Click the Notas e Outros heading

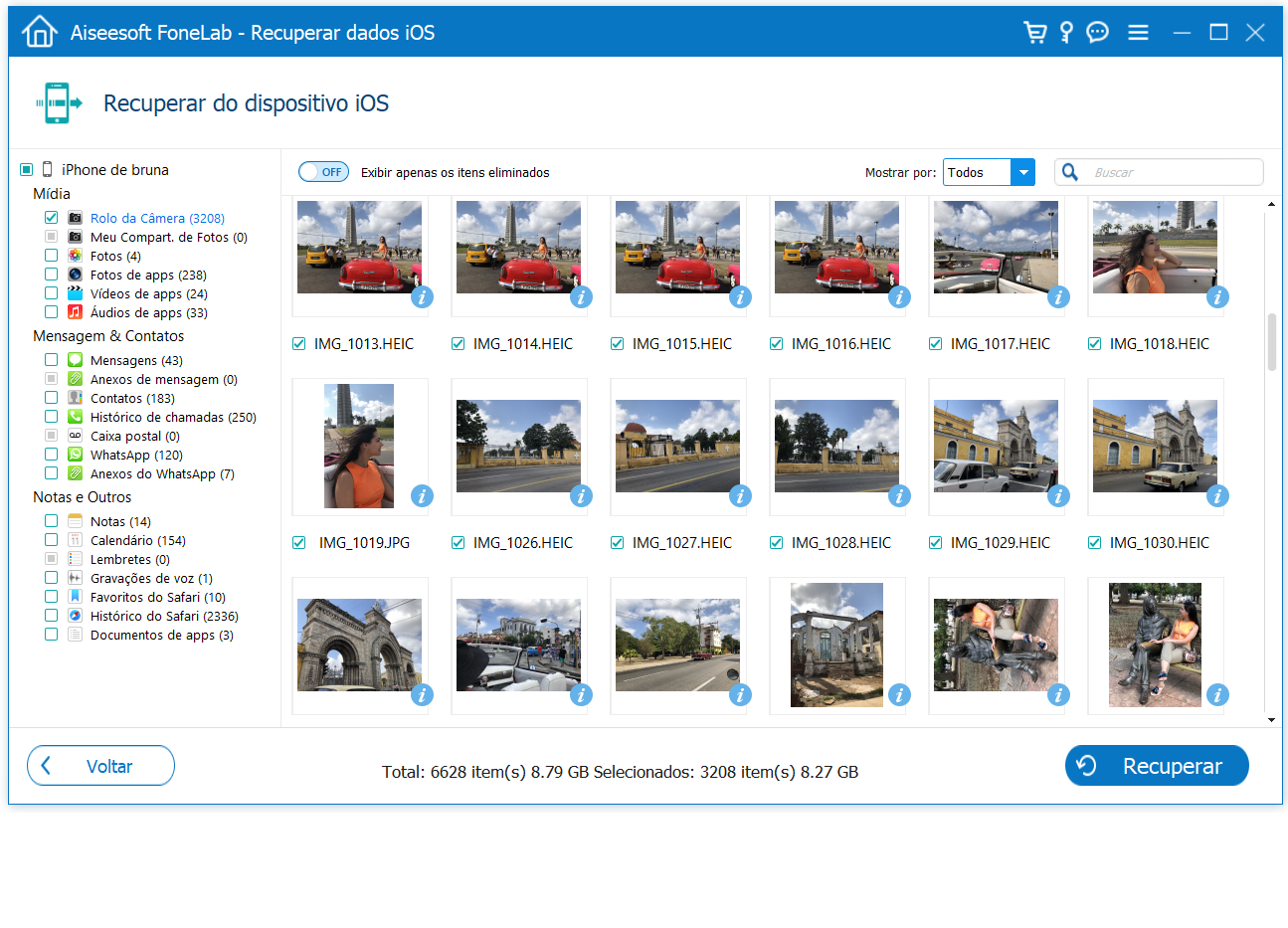pos(83,497)
